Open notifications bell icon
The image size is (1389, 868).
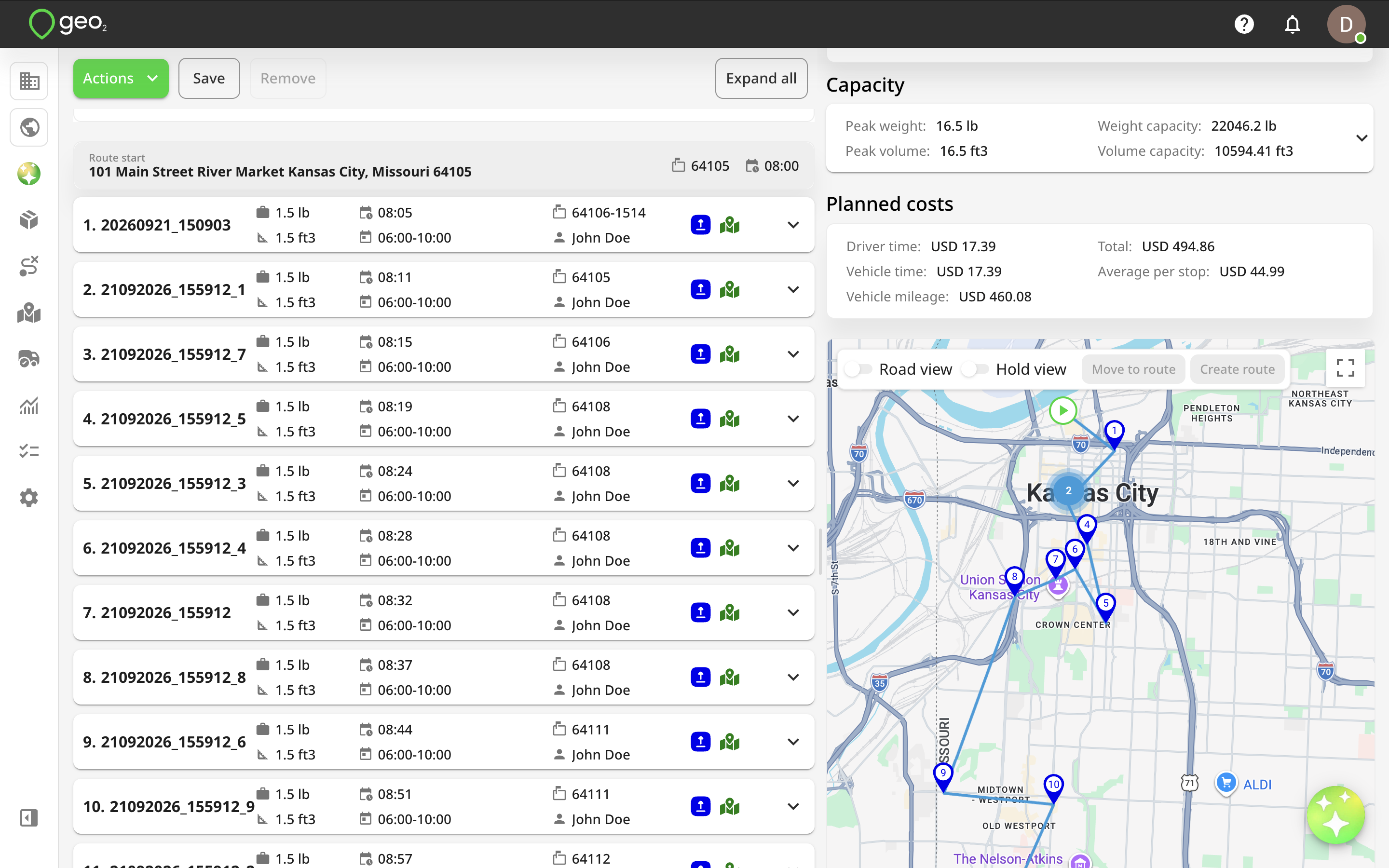point(1292,24)
